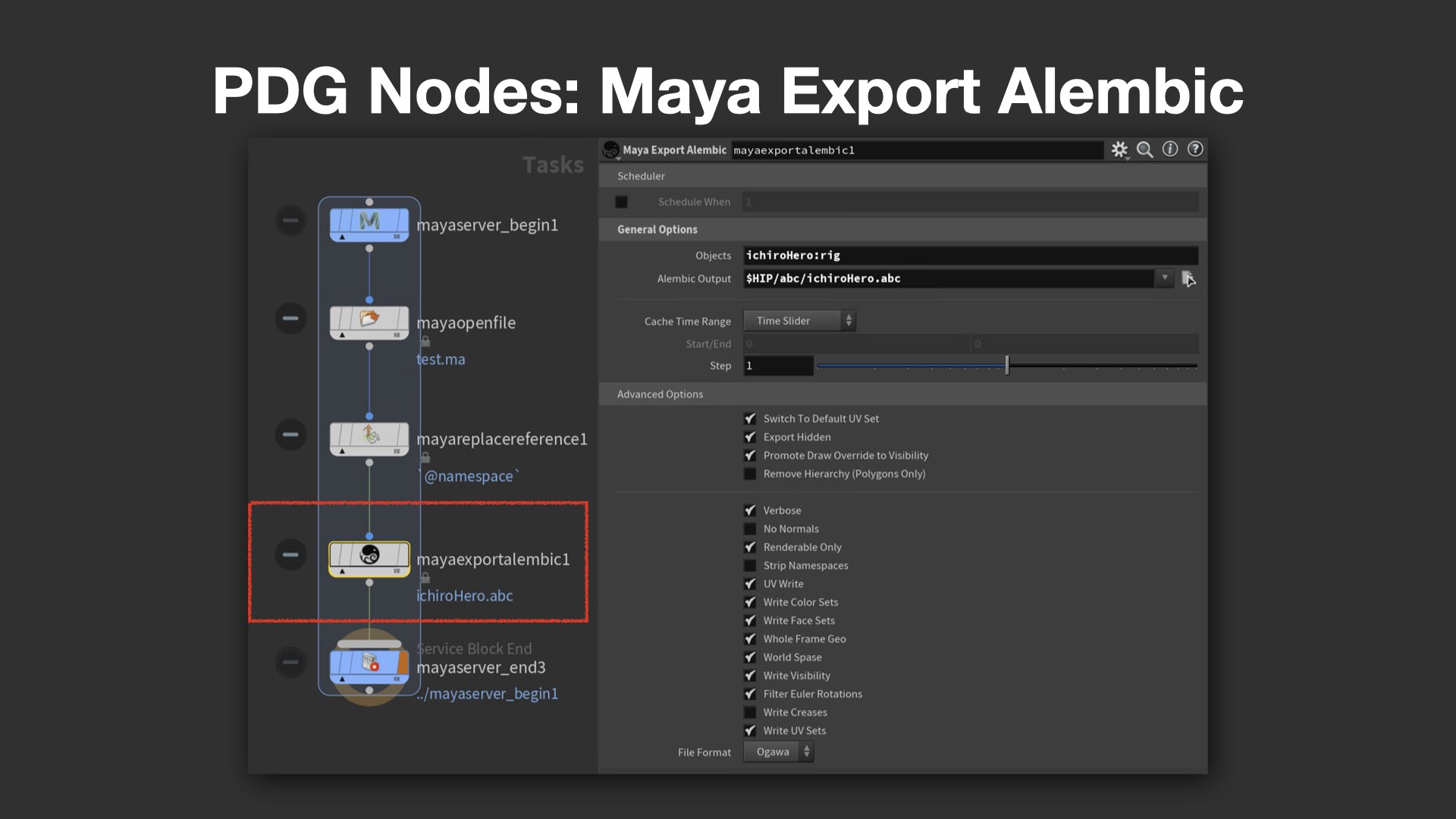This screenshot has width=1456, height=819.
Task: Open the File Format Ogawa dropdown
Action: pyautogui.click(x=779, y=752)
